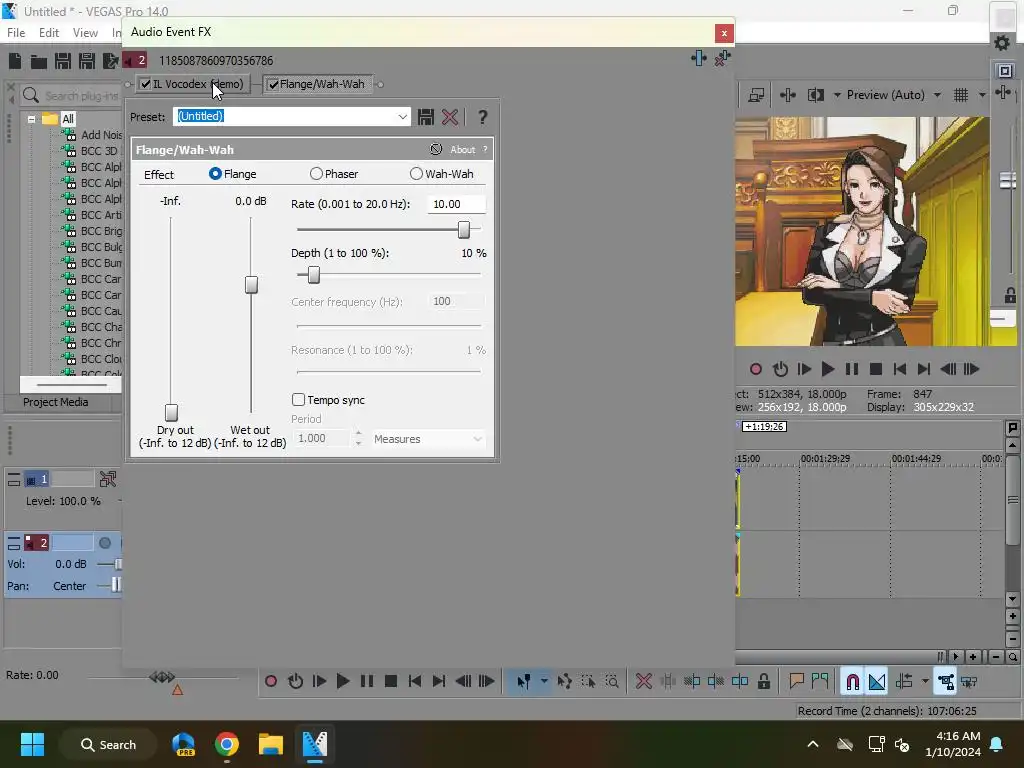Open Google Chrome from the taskbar
The width and height of the screenshot is (1024, 768).
[x=227, y=744]
